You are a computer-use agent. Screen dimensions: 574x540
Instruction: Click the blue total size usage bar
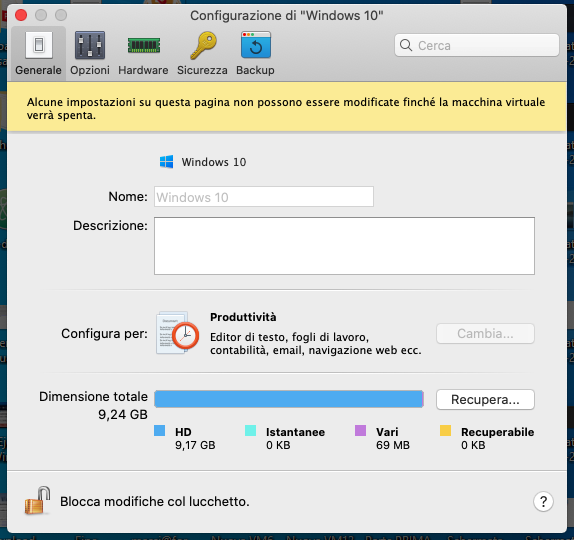tap(289, 399)
